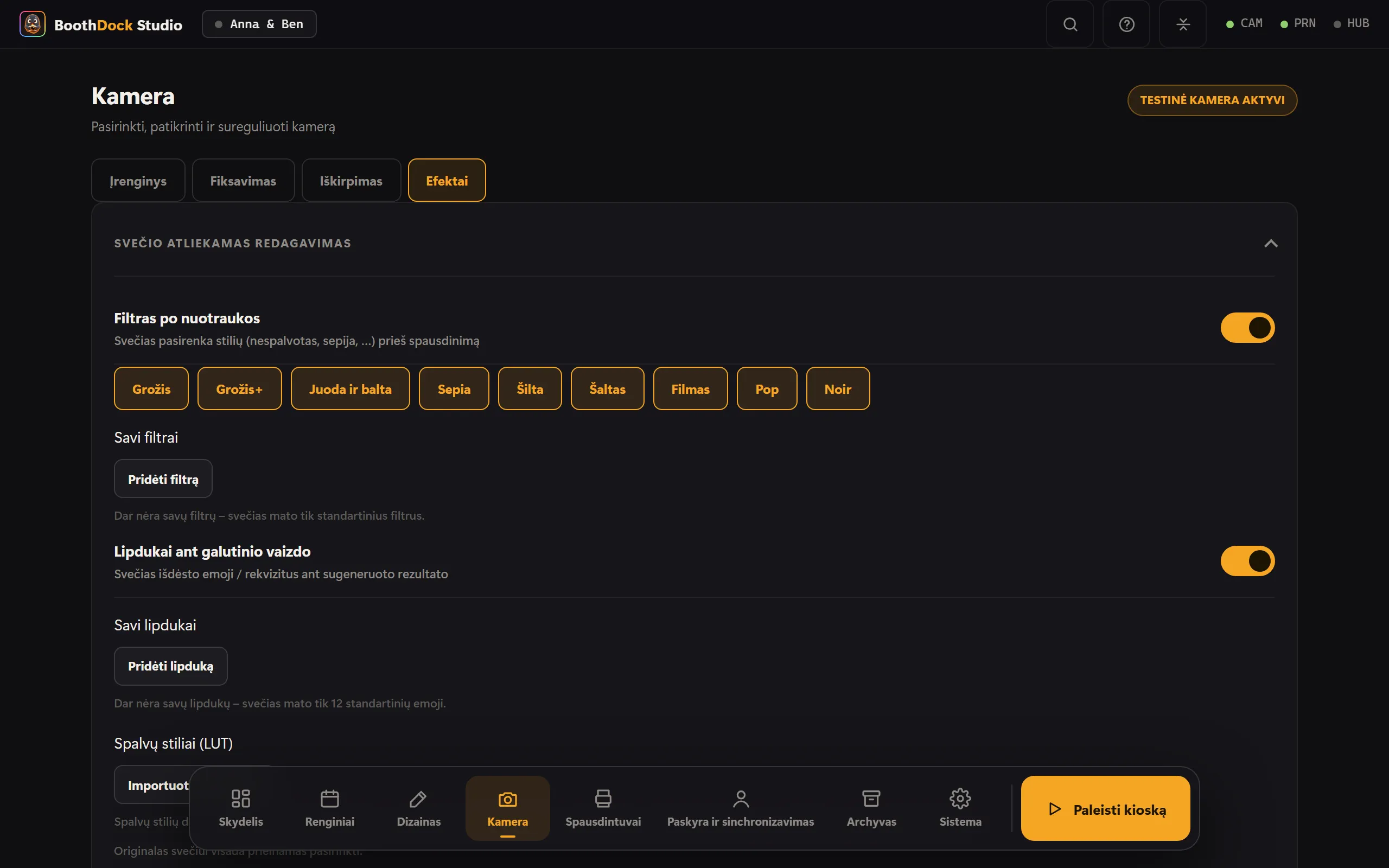Toggle the Pop filter chip
1389x868 pixels.
(767, 388)
